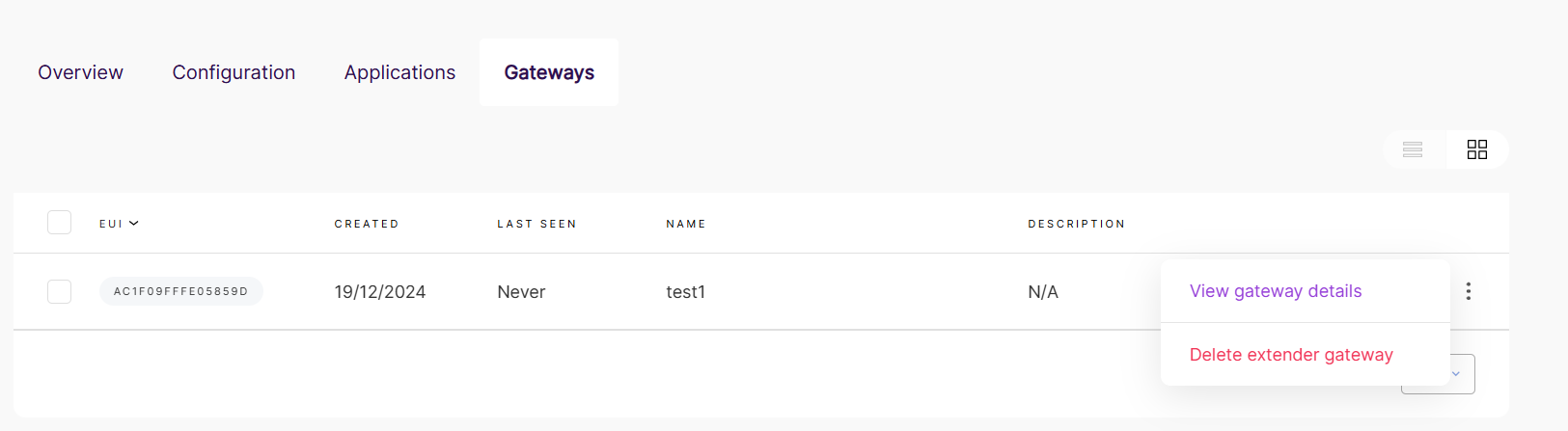Select the test1 gateway row checkbox
Screen dimensions: 1568x431
point(60,291)
